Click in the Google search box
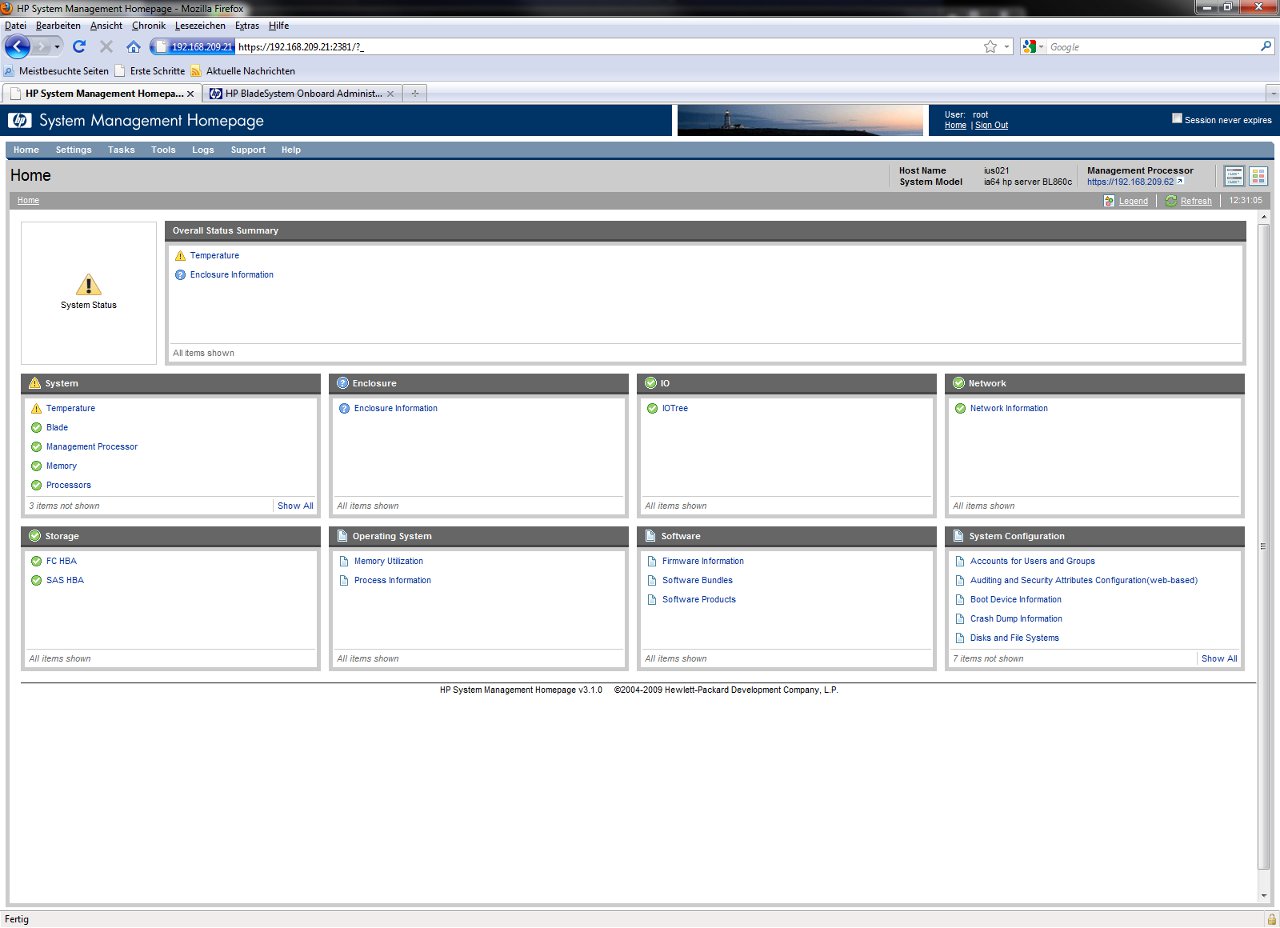Viewport: 1280px width, 928px height. (x=1152, y=47)
